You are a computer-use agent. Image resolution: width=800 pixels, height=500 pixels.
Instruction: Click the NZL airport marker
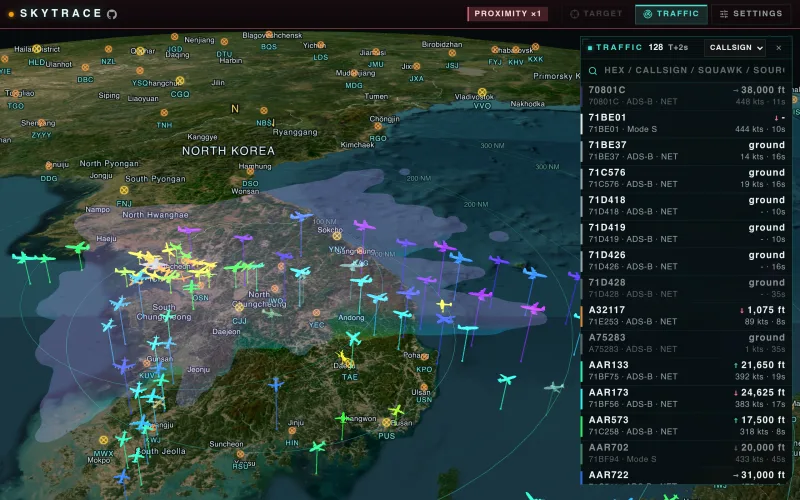[108, 49]
